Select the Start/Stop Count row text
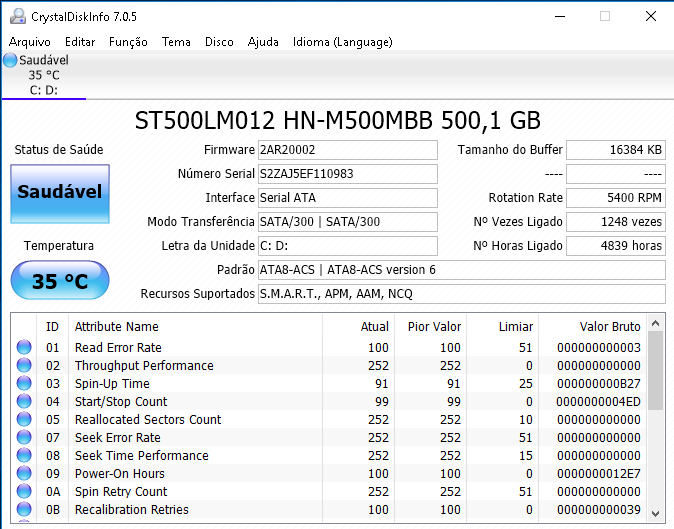This screenshot has width=674, height=529. point(121,401)
